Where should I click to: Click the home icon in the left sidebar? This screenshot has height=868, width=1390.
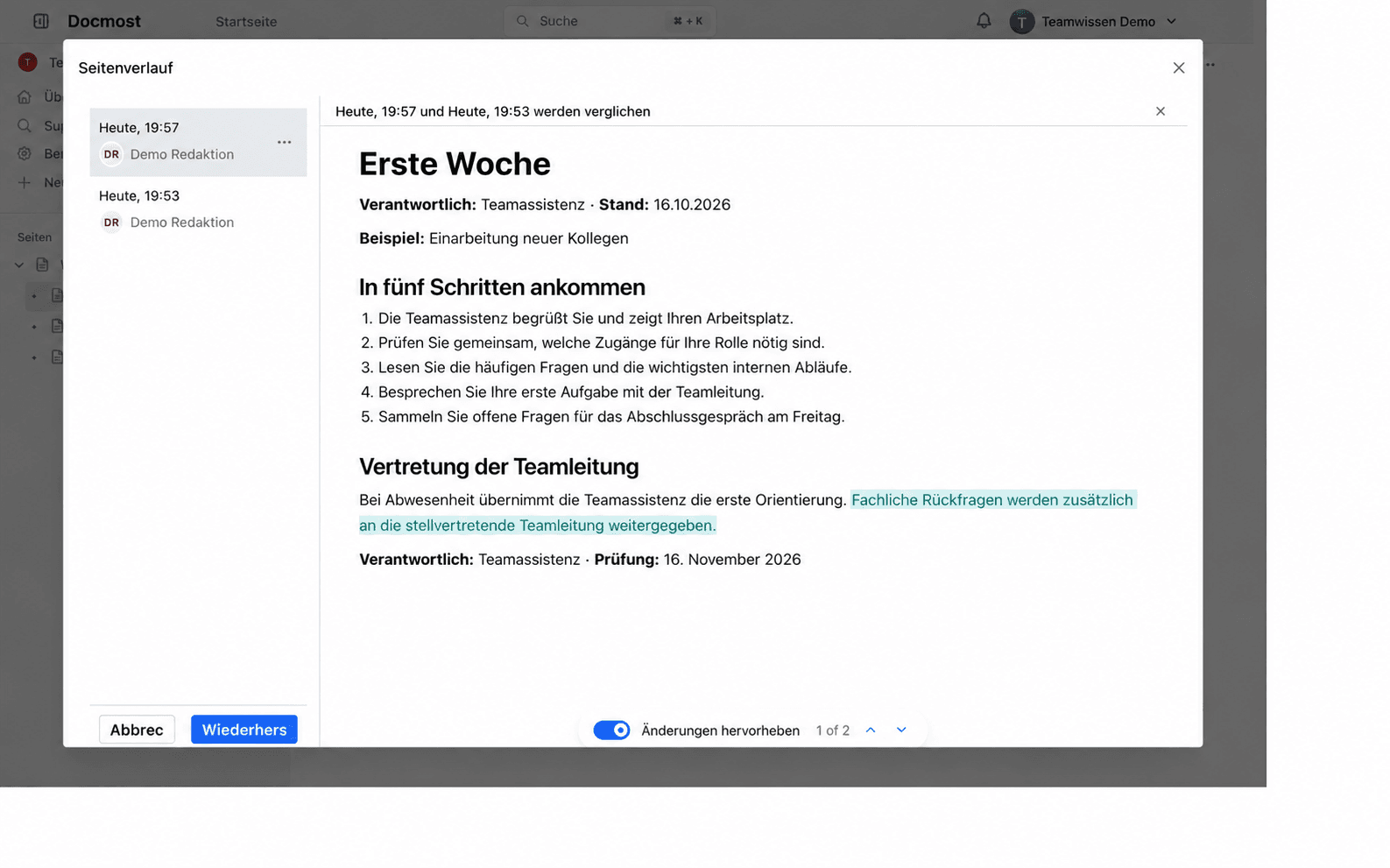click(25, 97)
